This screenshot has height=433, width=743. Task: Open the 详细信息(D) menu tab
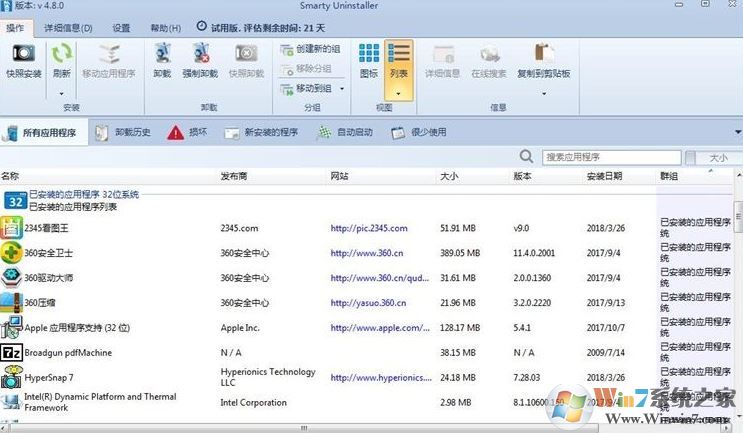click(68, 28)
